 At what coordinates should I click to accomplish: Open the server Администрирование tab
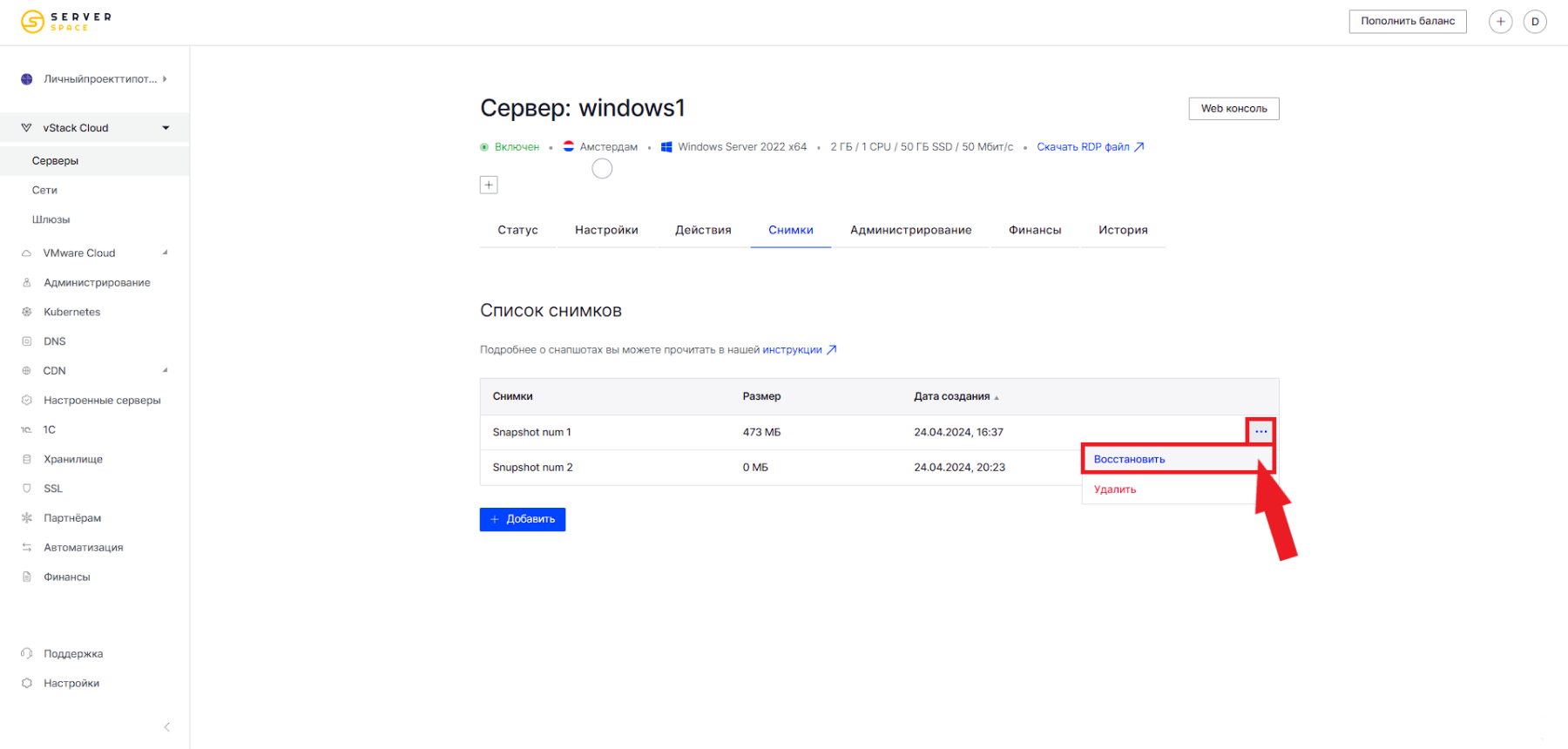click(x=911, y=230)
